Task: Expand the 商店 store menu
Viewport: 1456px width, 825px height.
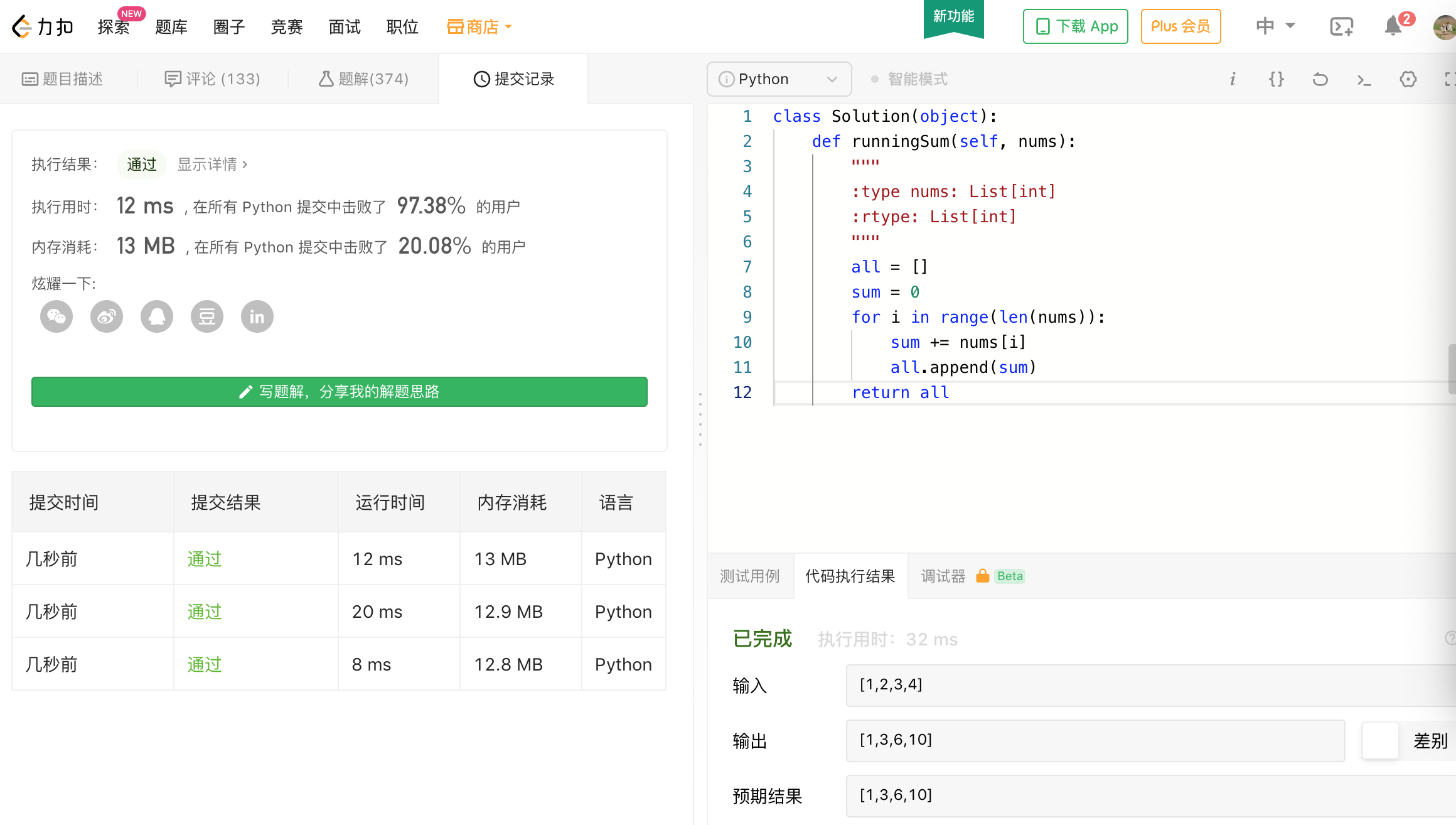Action: [x=479, y=26]
